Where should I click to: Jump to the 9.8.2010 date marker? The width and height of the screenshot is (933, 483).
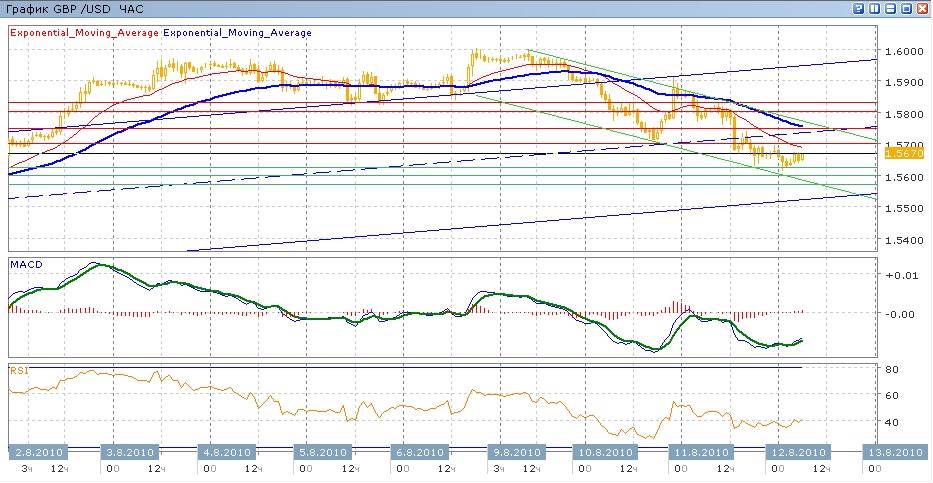point(512,450)
